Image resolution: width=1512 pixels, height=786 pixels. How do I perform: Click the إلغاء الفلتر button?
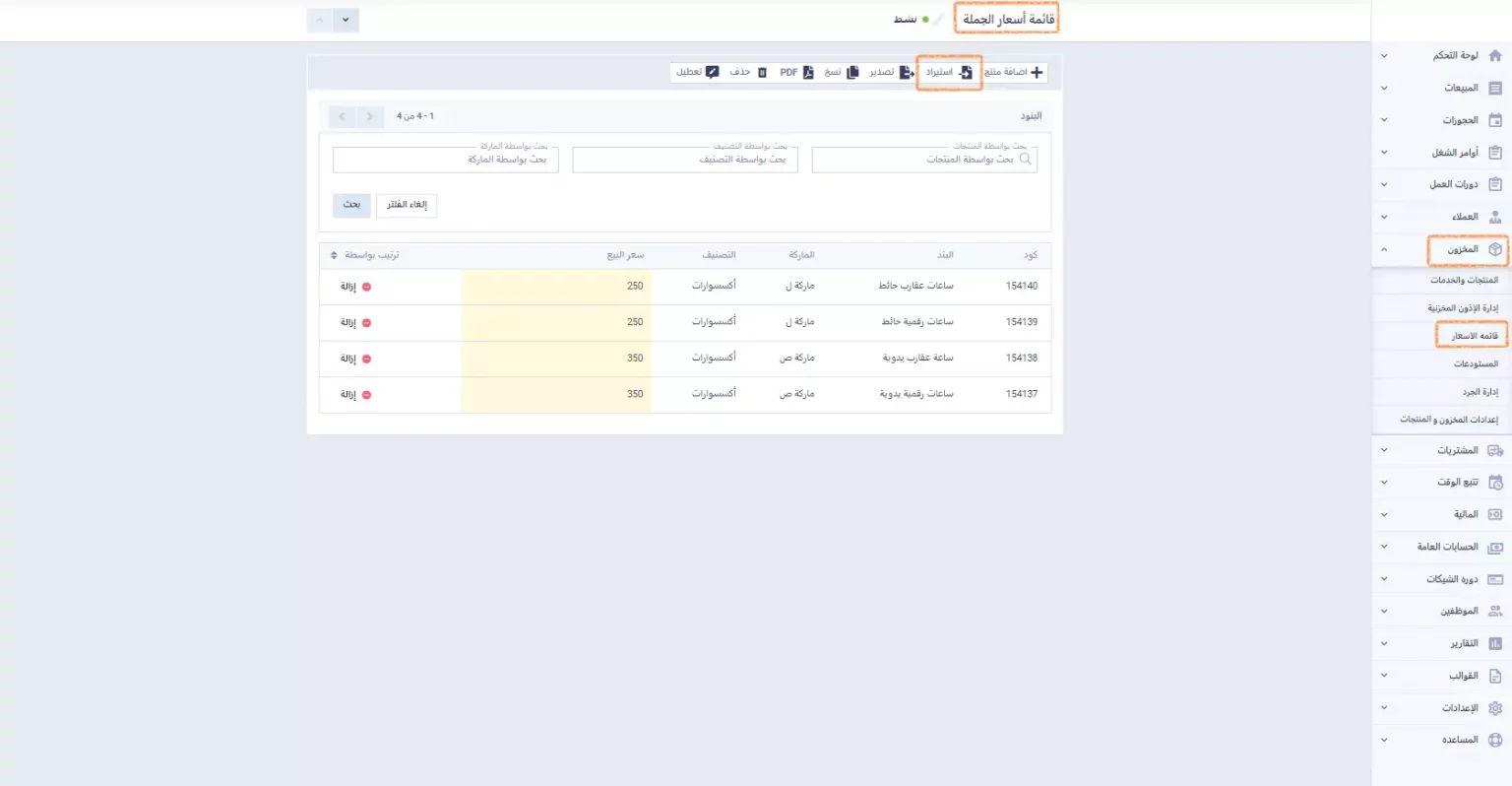407,205
